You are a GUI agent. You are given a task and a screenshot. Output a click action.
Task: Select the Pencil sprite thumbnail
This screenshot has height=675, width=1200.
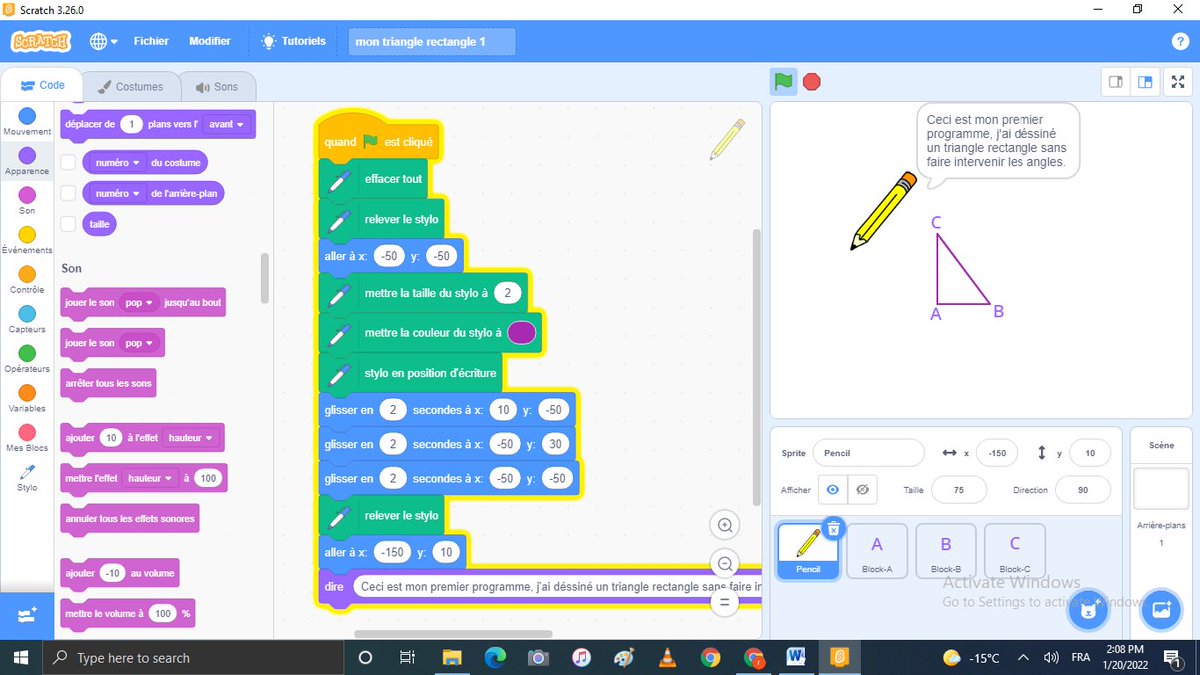pos(808,552)
